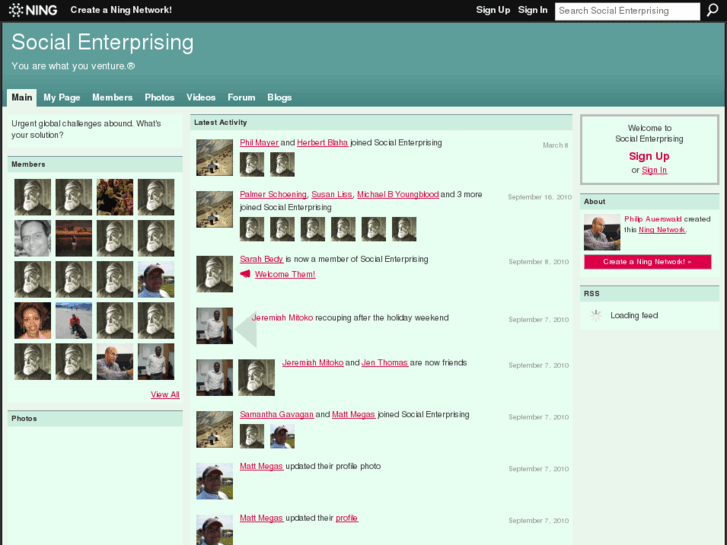This screenshot has width=727, height=545.
Task: Click Create a Ning Network! header link
Action: (121, 10)
